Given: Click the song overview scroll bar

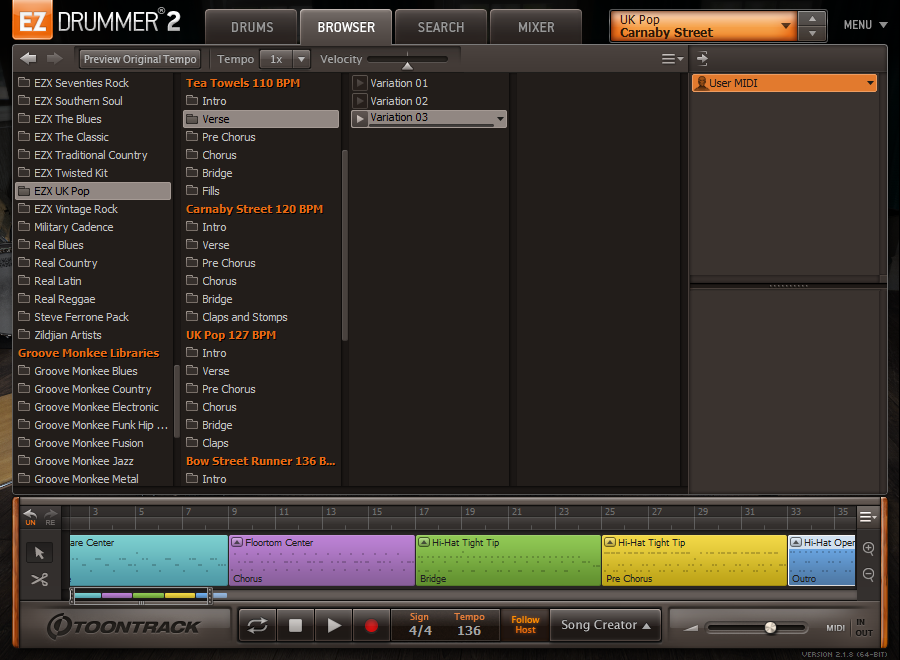Looking at the screenshot, I should coord(141,596).
